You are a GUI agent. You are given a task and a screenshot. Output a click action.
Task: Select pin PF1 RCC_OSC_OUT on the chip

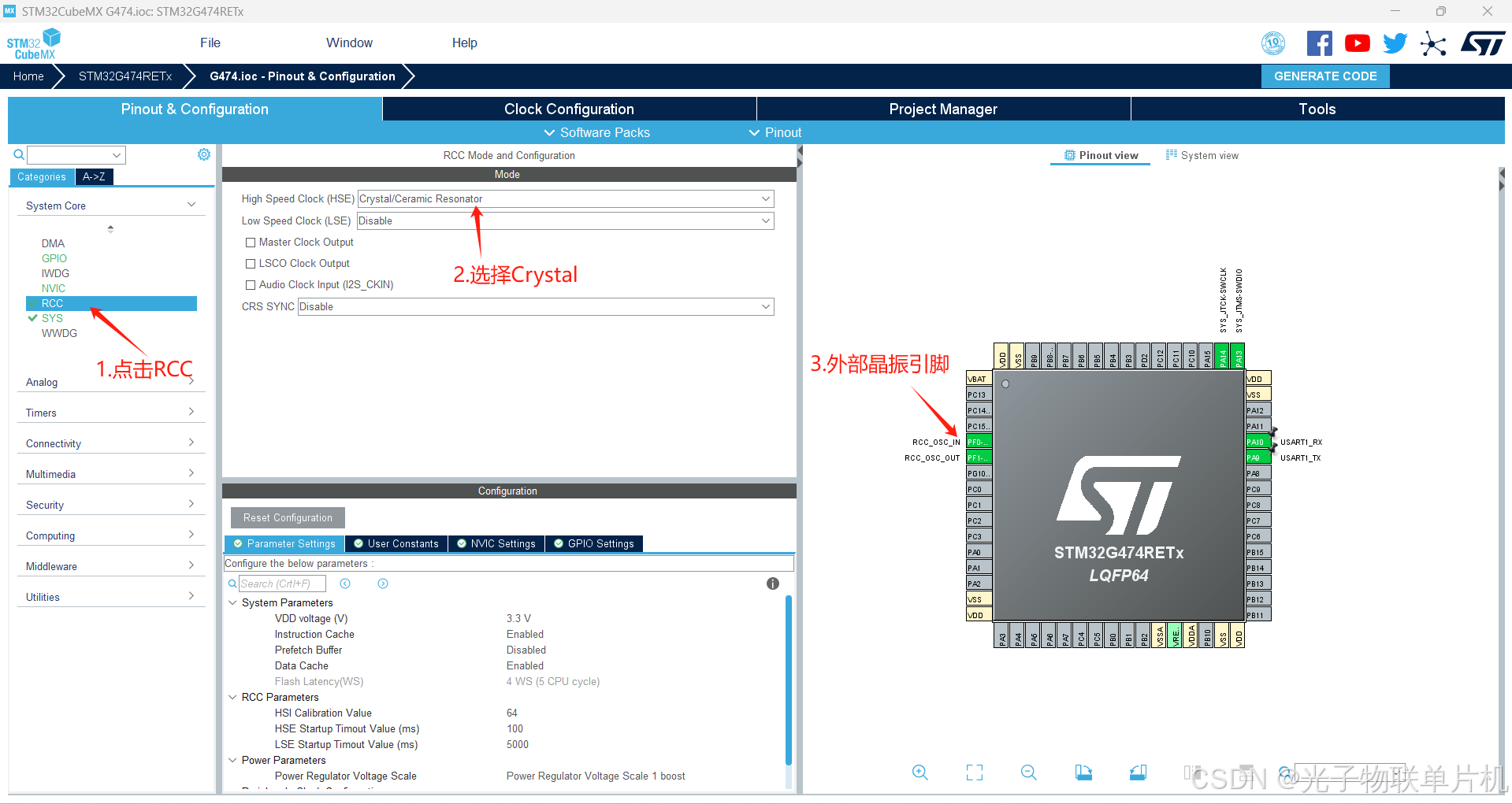[x=979, y=458]
